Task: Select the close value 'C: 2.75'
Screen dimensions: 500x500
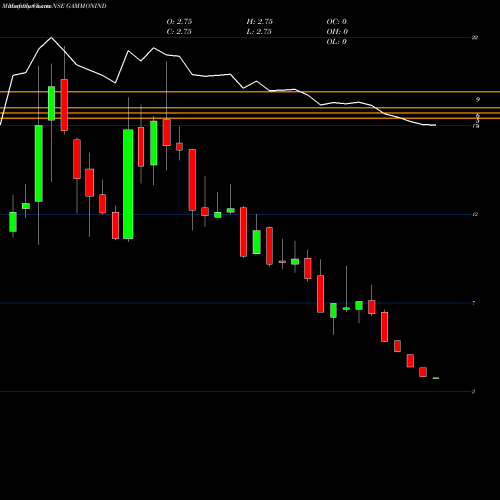Action: point(179,32)
